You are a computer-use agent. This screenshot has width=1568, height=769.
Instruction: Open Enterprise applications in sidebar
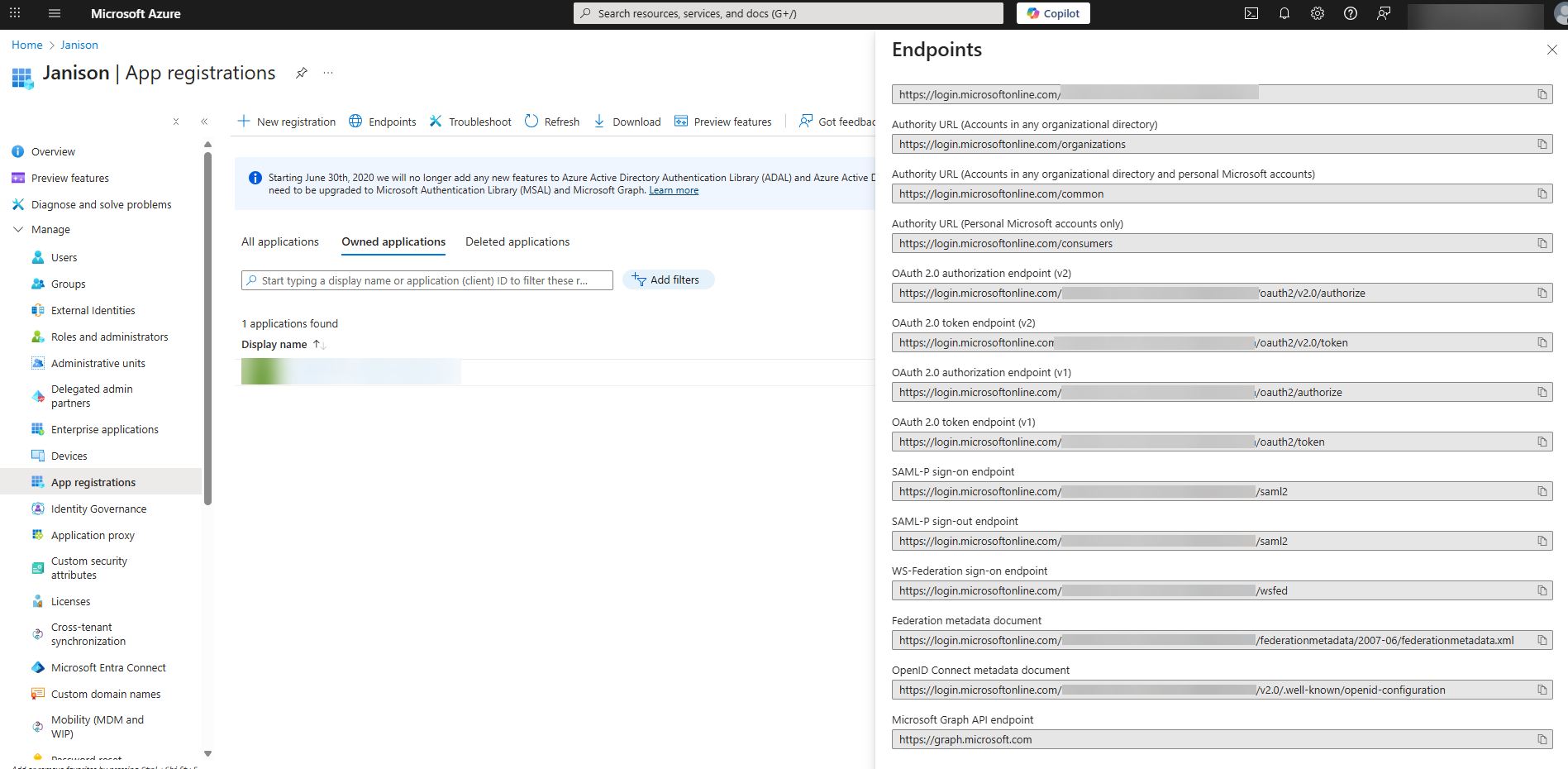click(x=104, y=429)
